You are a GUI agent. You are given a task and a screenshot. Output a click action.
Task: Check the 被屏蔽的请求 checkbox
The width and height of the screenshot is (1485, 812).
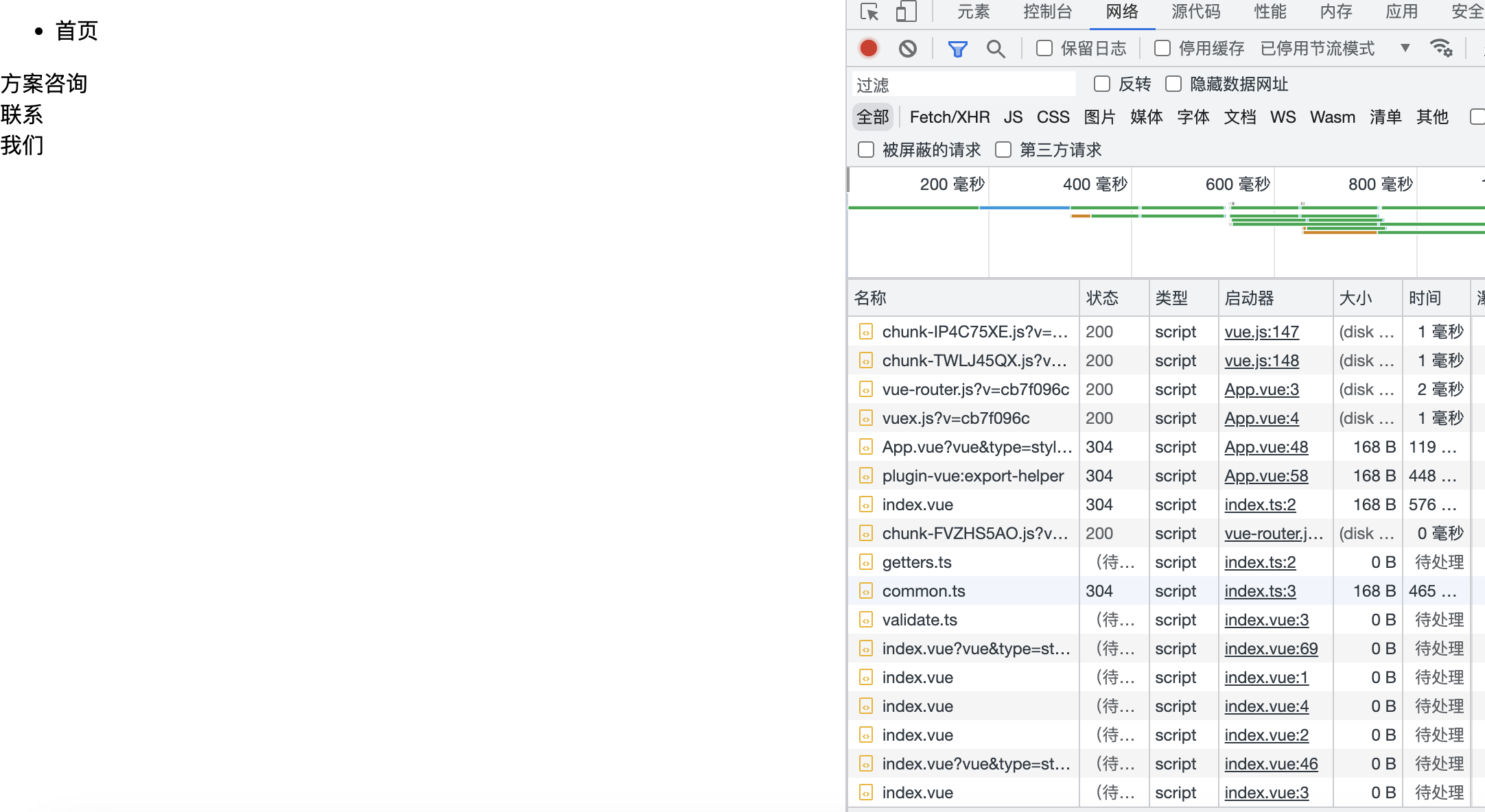[x=866, y=150]
